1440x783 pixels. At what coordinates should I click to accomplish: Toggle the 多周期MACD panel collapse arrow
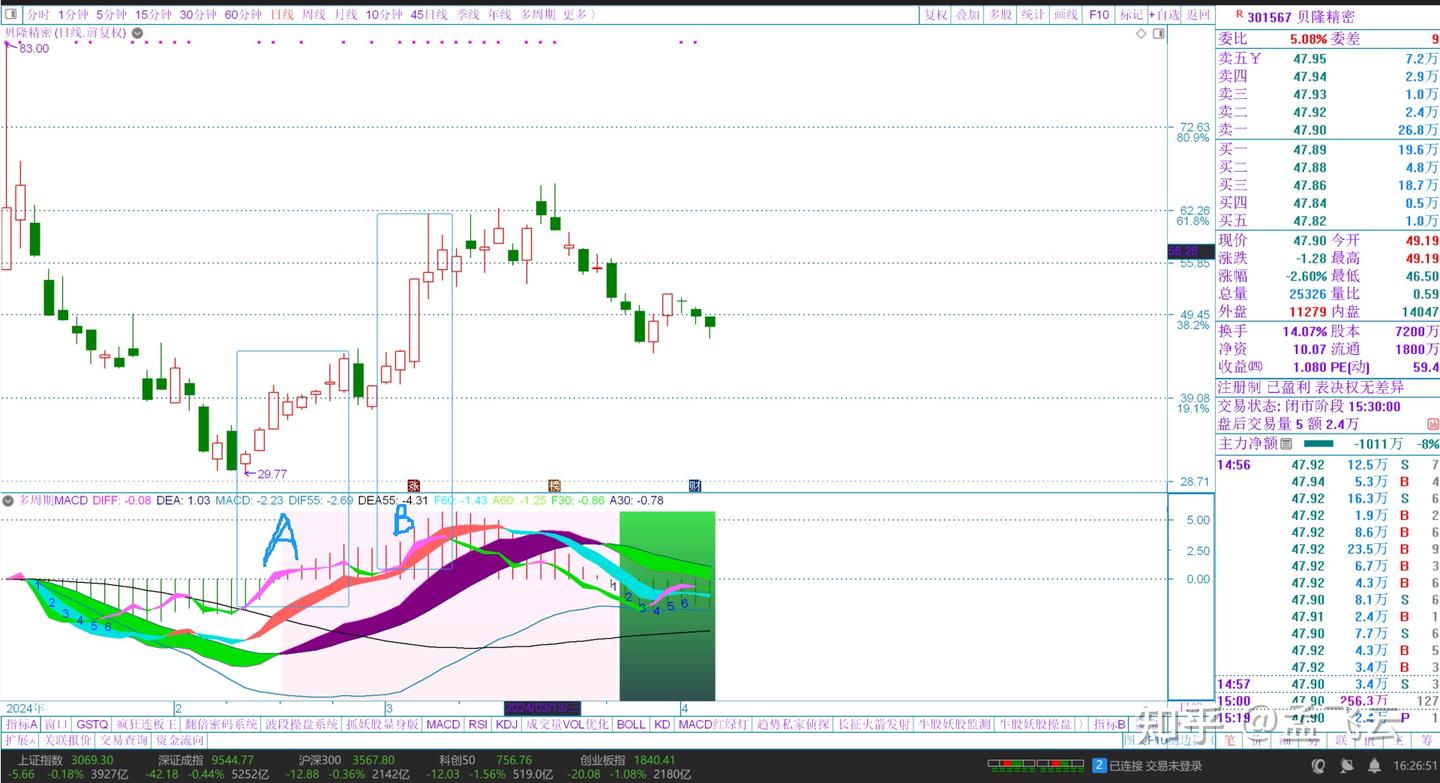(x=10, y=499)
